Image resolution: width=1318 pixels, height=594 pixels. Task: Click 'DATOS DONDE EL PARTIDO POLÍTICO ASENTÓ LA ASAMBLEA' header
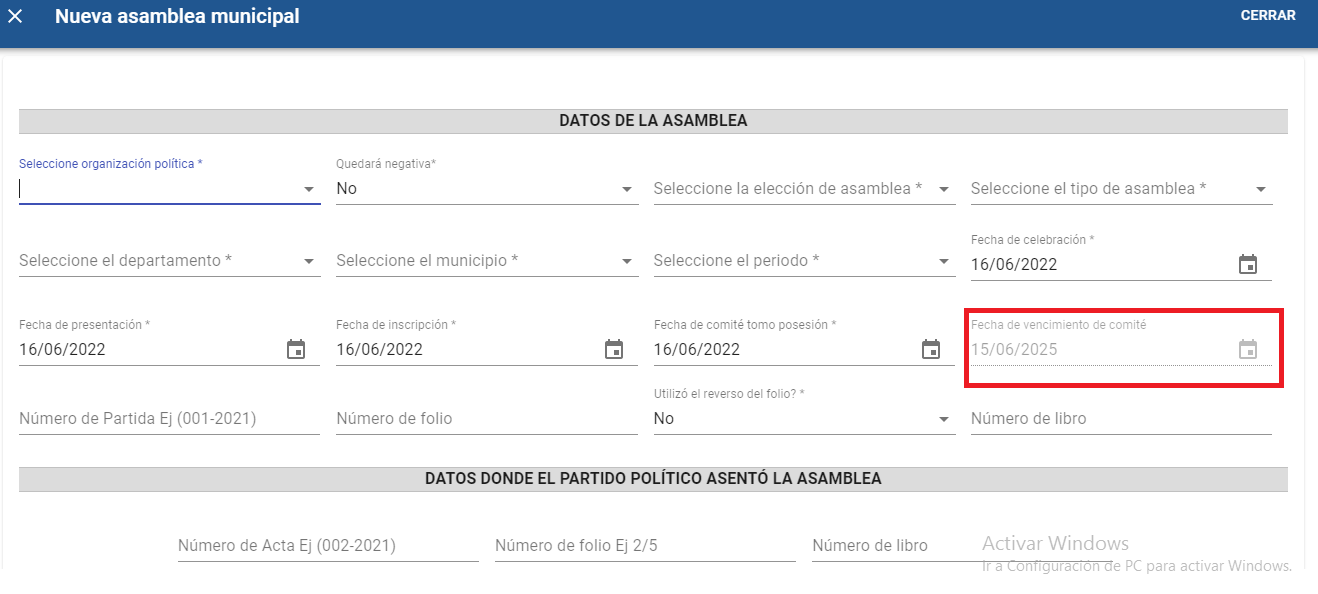click(x=653, y=479)
